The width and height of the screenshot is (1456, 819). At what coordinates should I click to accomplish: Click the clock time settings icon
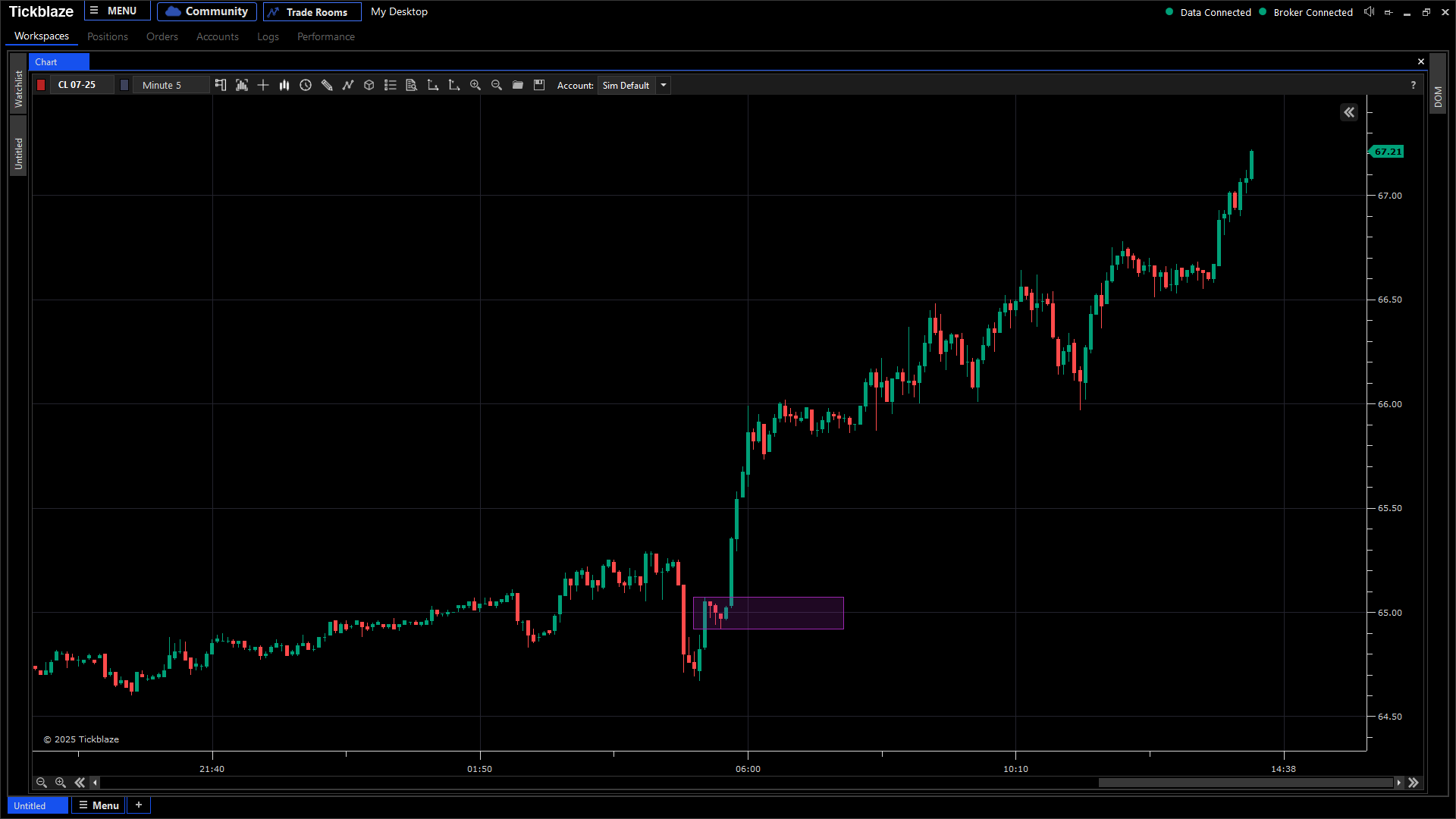coord(306,85)
